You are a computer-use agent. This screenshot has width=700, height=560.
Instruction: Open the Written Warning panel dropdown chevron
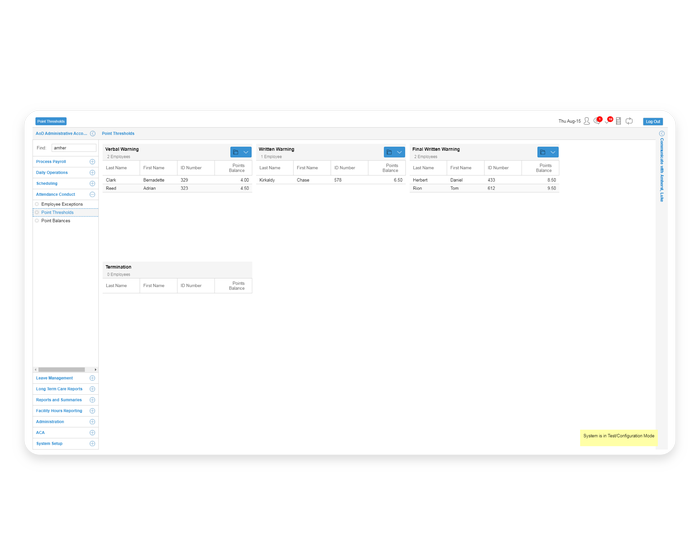tap(400, 152)
